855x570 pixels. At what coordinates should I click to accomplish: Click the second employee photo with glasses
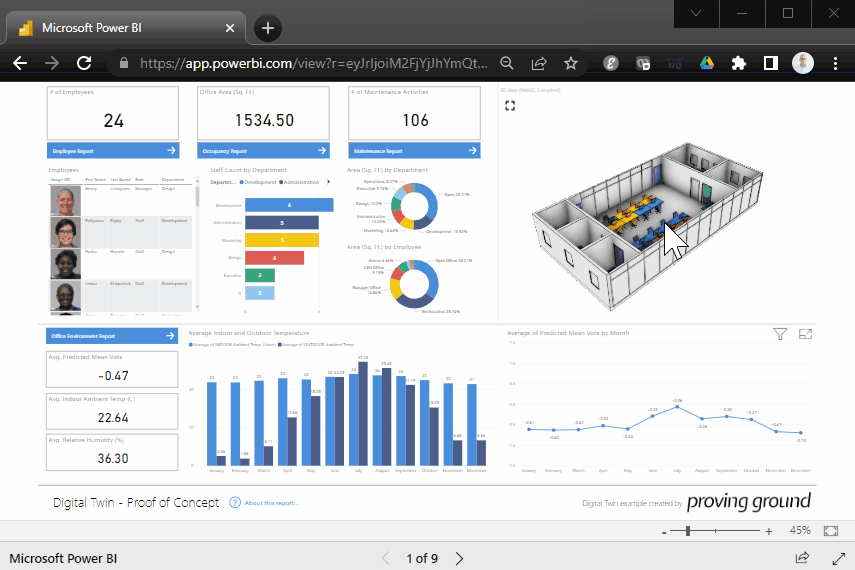(65, 232)
